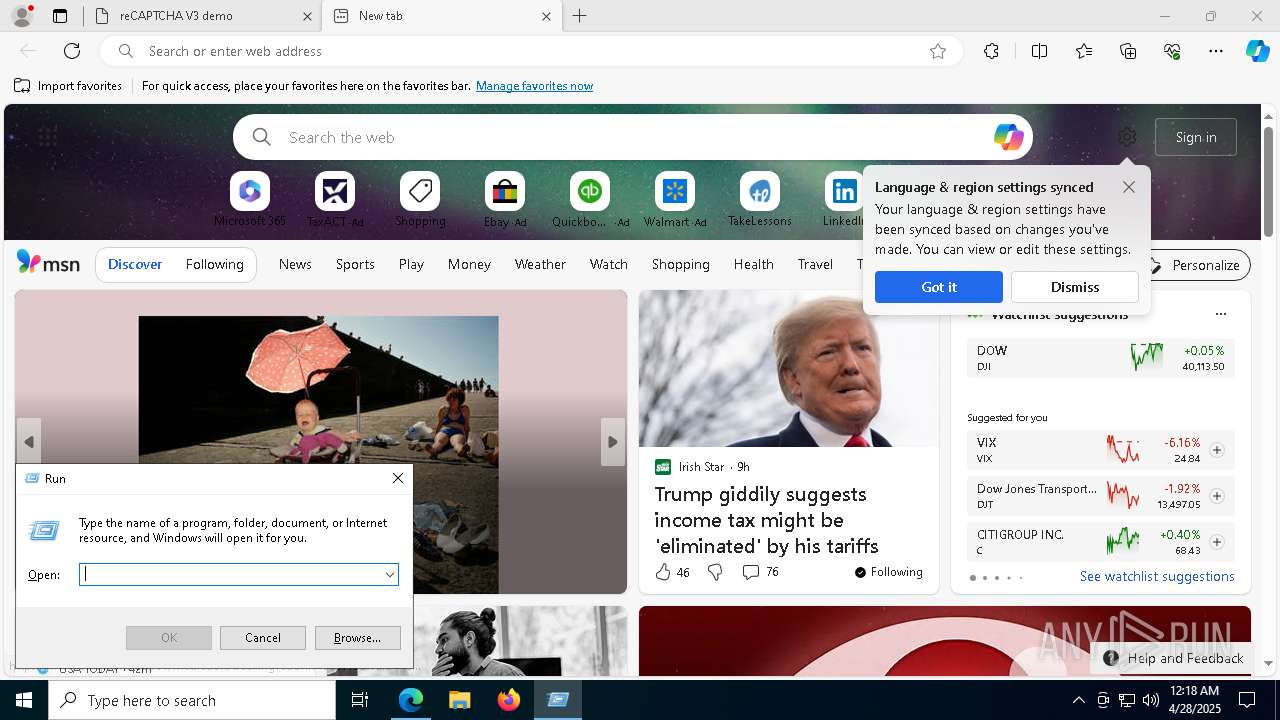
Task: Open the Microsoft 365 quick link
Action: (x=250, y=200)
